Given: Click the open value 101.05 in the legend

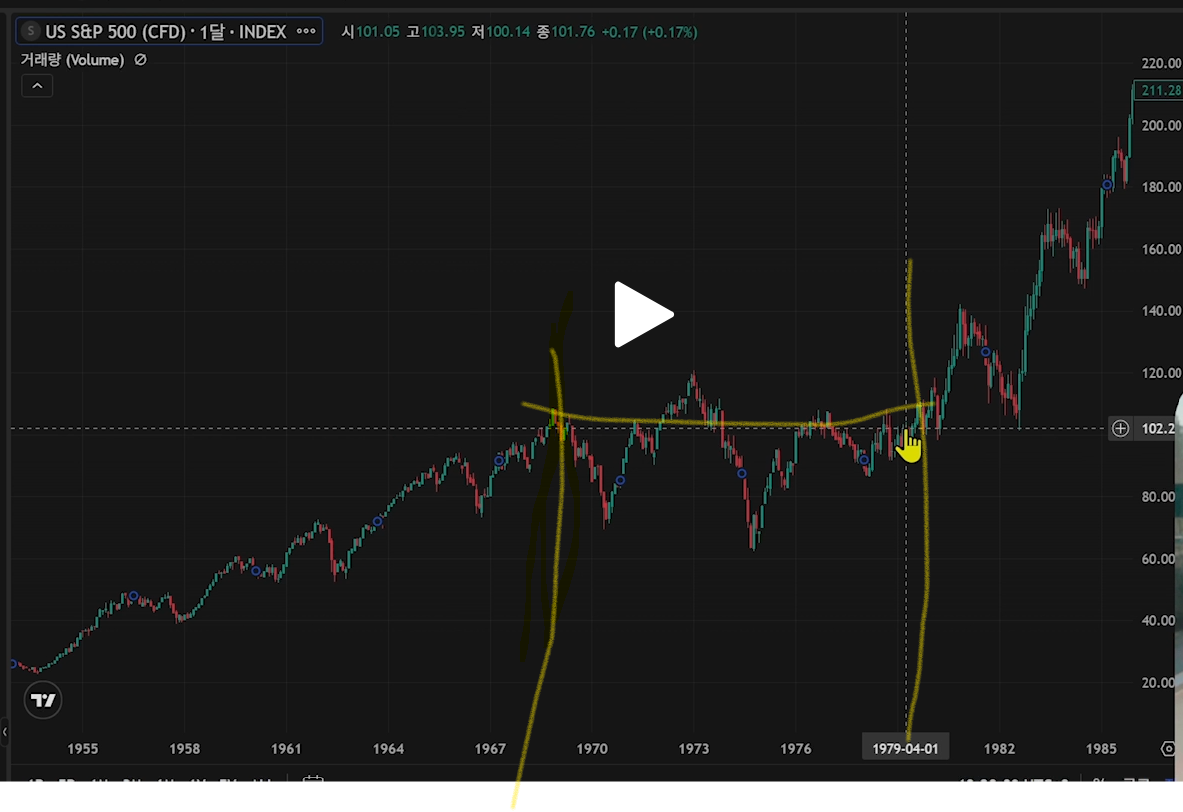Looking at the screenshot, I should pos(377,32).
